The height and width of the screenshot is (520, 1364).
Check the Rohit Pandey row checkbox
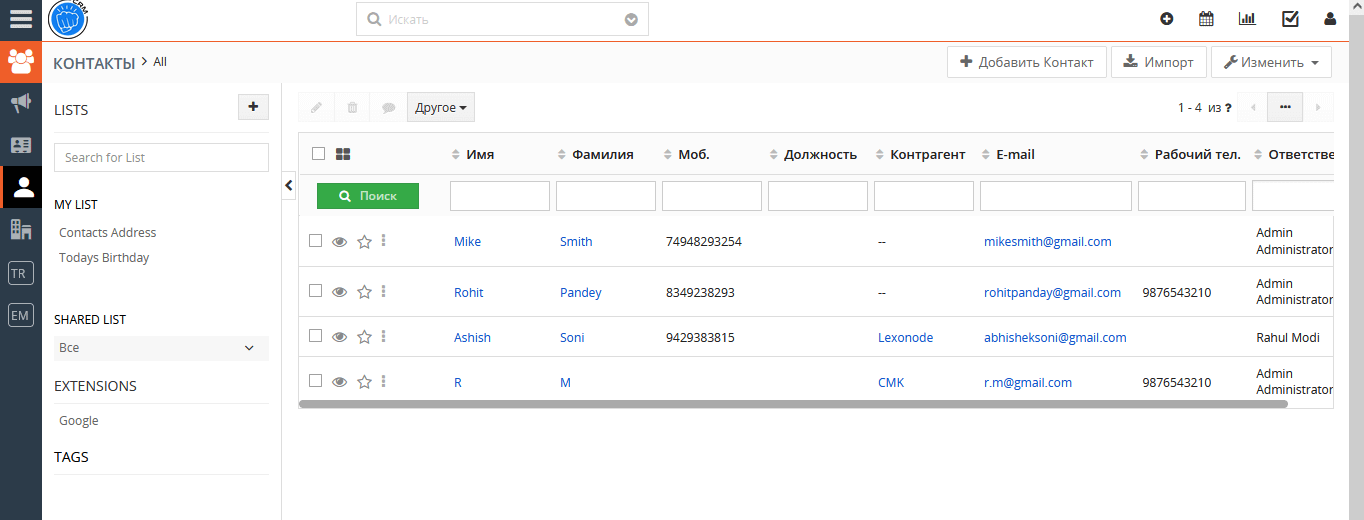pos(315,290)
